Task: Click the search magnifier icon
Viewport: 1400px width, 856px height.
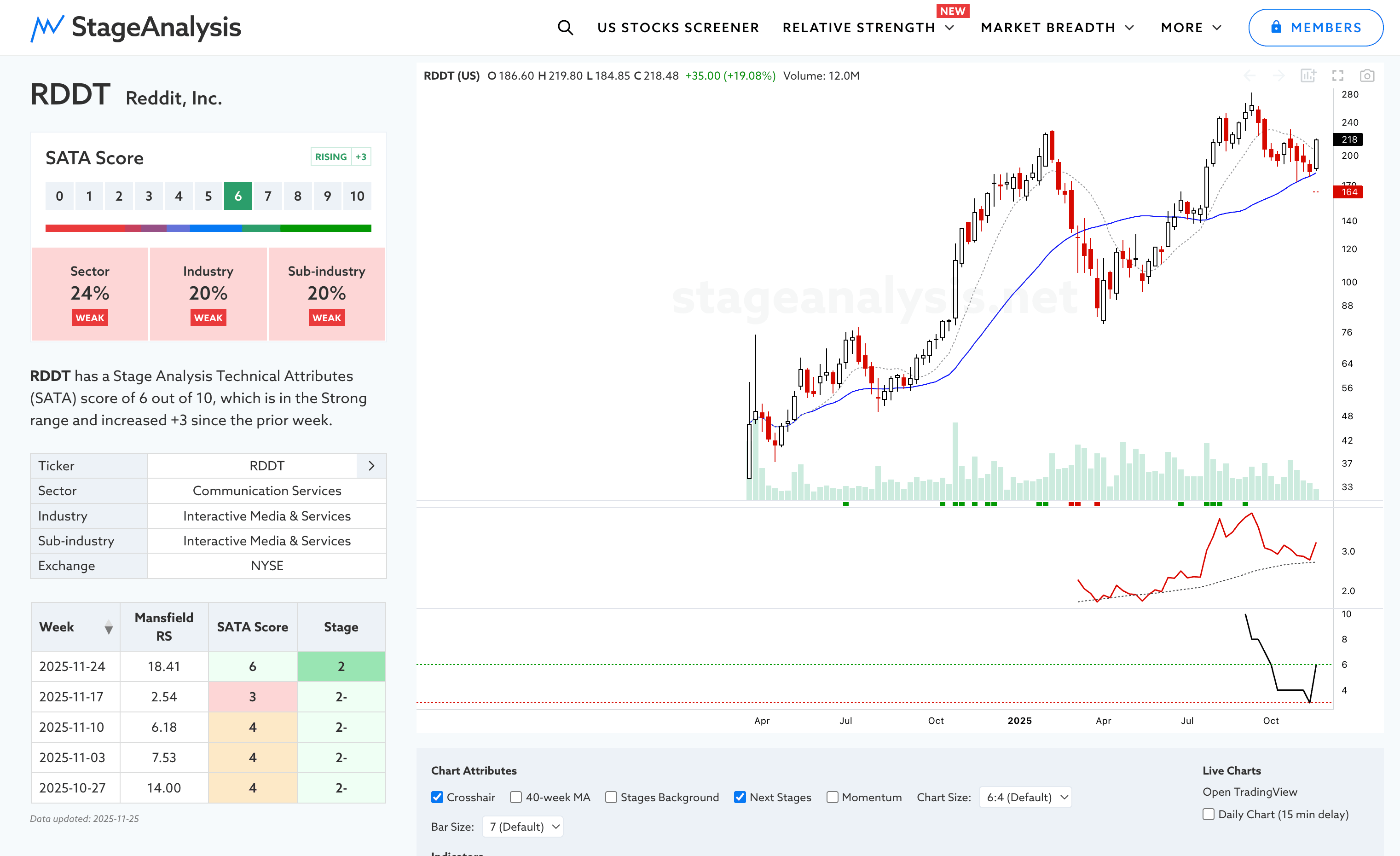Action: [565, 27]
